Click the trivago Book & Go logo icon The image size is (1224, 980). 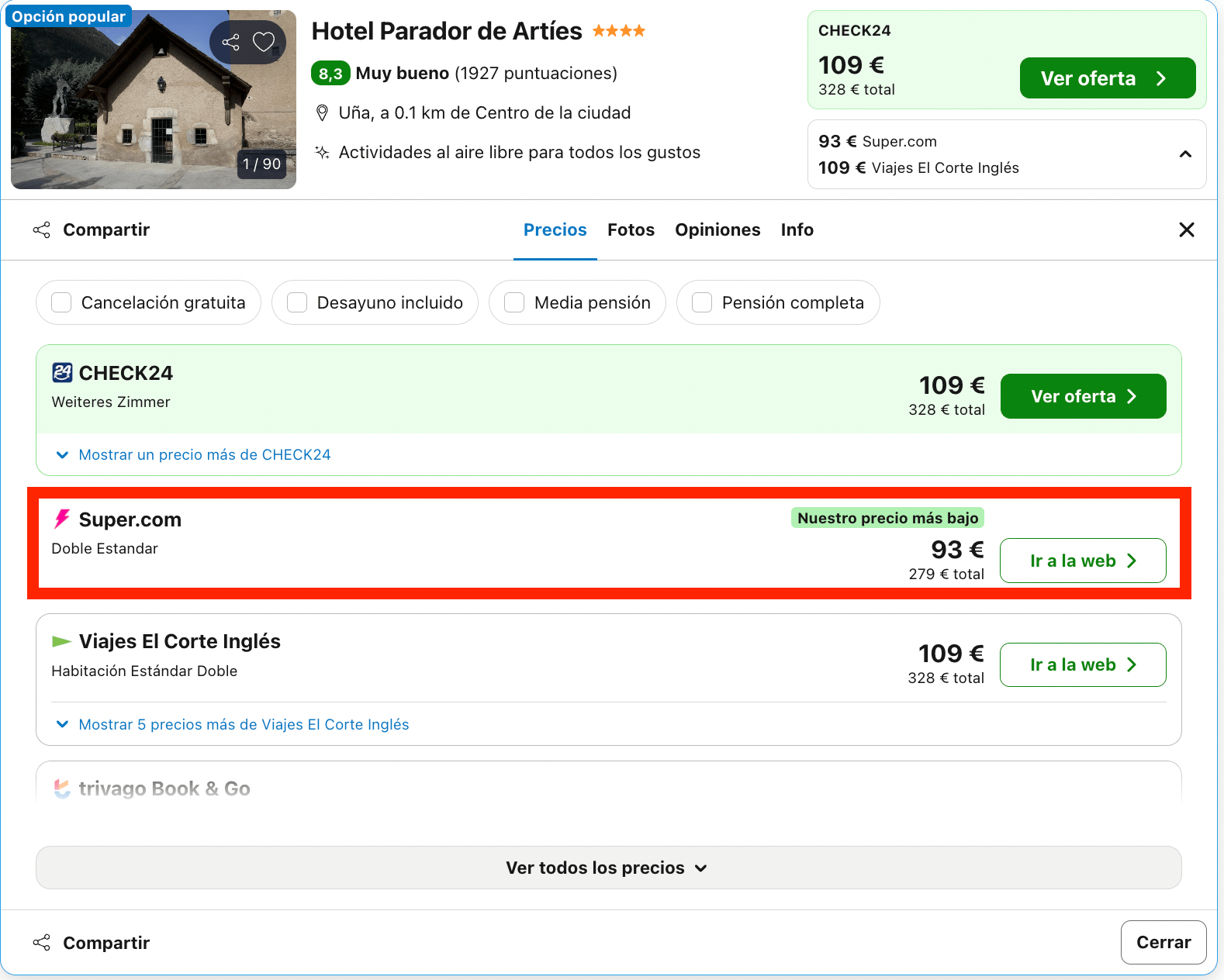pos(62,788)
